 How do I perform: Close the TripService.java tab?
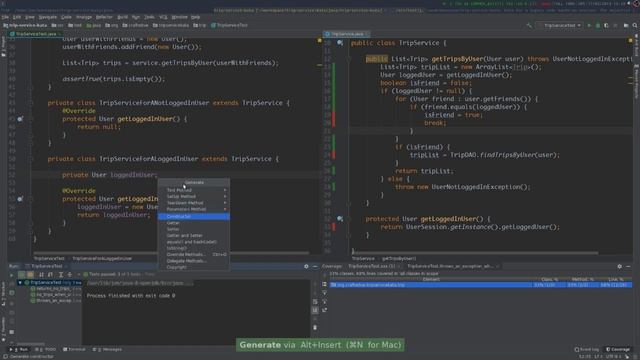pyautogui.click(x=367, y=34)
